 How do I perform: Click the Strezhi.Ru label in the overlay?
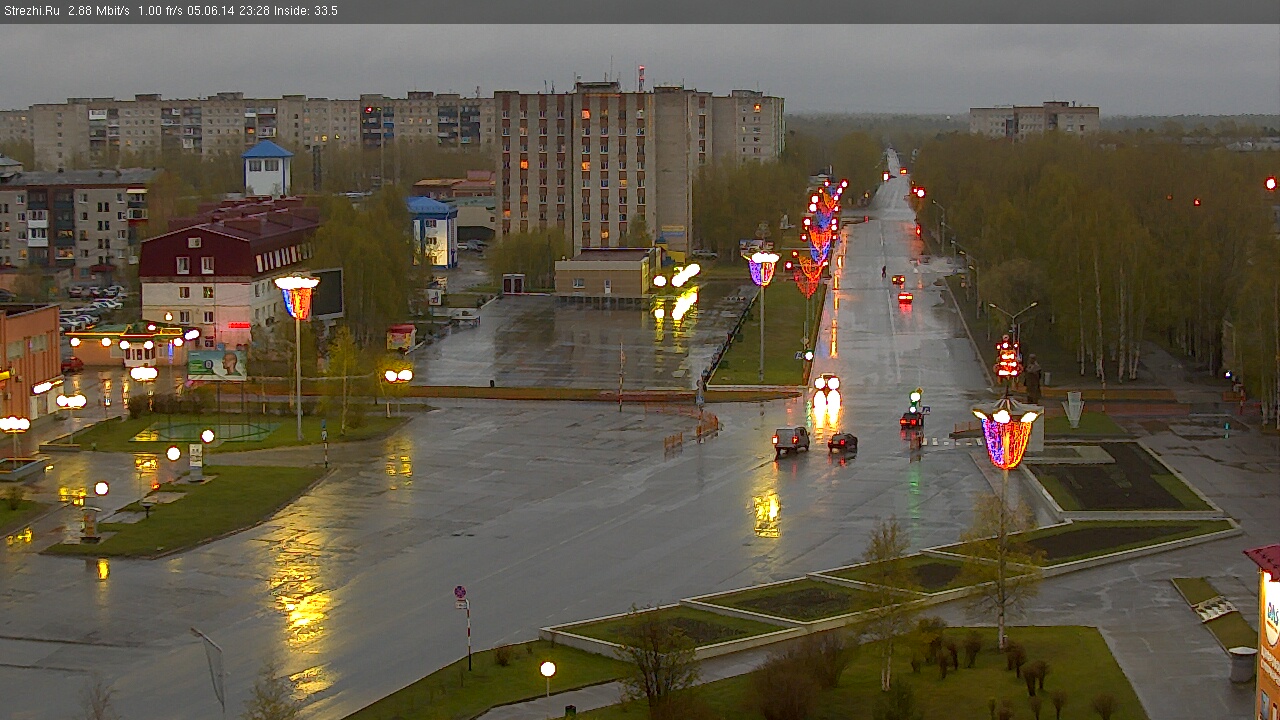point(32,11)
